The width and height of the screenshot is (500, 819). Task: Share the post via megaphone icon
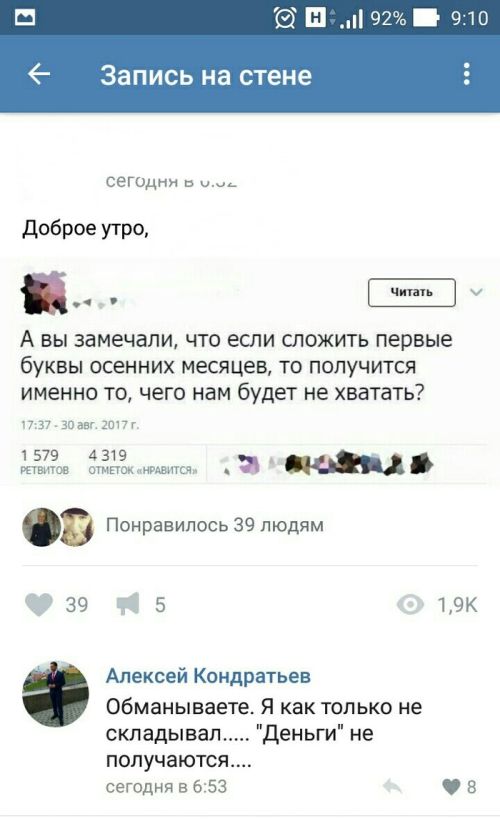[128, 604]
